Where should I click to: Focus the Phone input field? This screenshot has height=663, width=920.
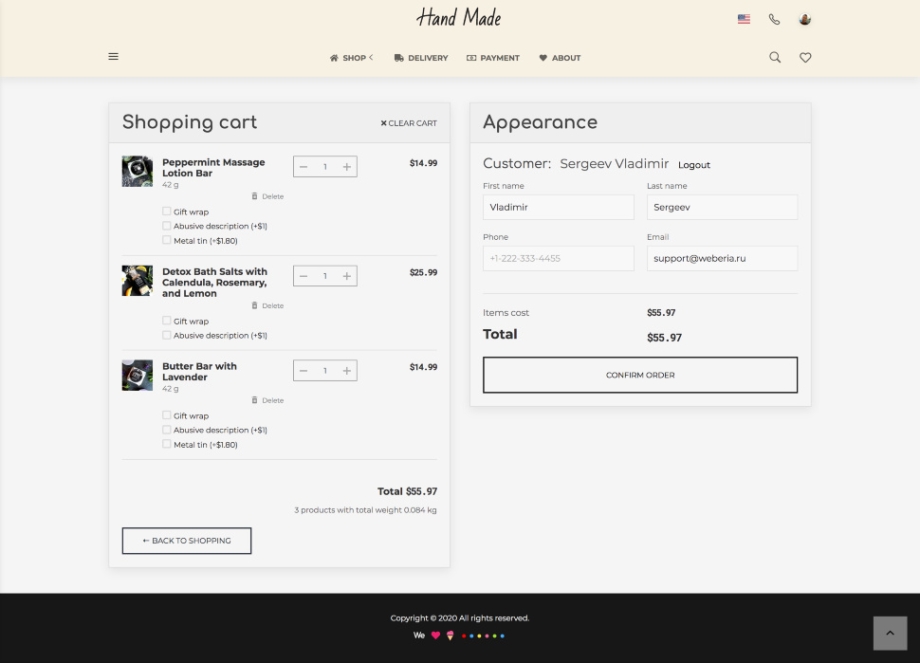click(x=558, y=258)
